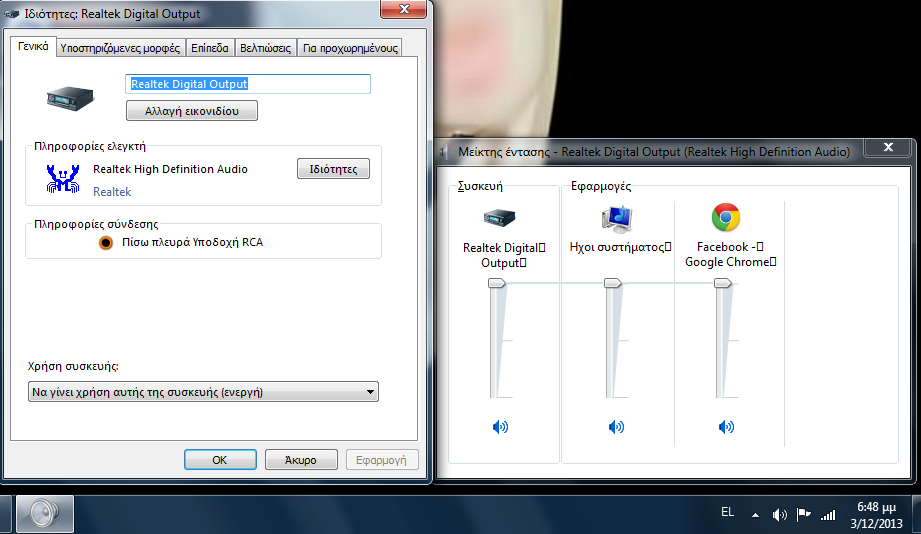
Task: Click the Google Chrome icon in mixer
Action: click(x=726, y=217)
